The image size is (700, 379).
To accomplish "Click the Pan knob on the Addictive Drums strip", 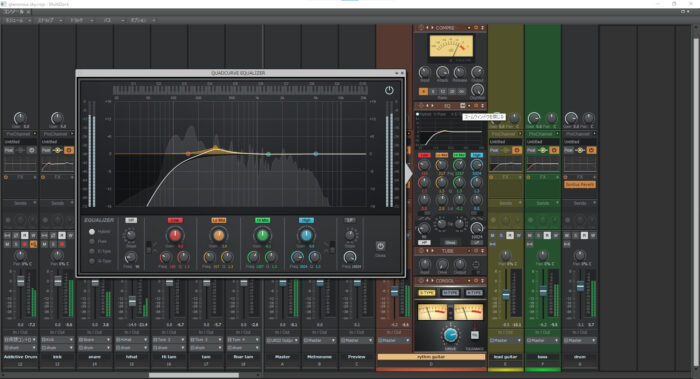I will click(20, 255).
